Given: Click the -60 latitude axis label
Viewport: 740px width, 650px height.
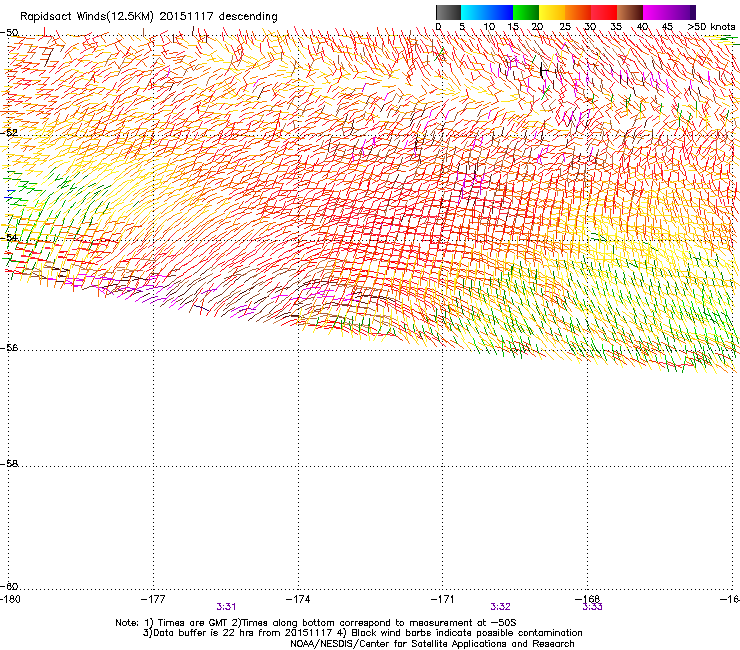Looking at the screenshot, I should point(10,587).
